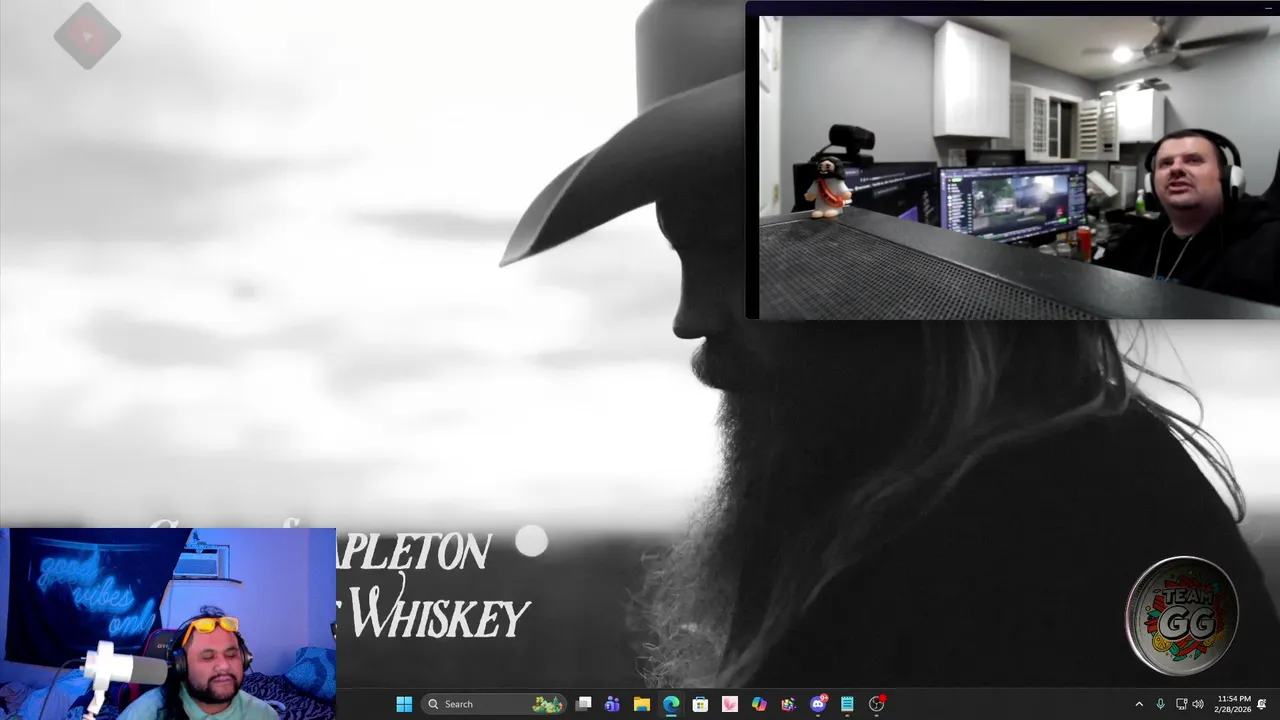
Task: Click the seasonal search highlight icon in the Search box
Action: click(x=547, y=704)
